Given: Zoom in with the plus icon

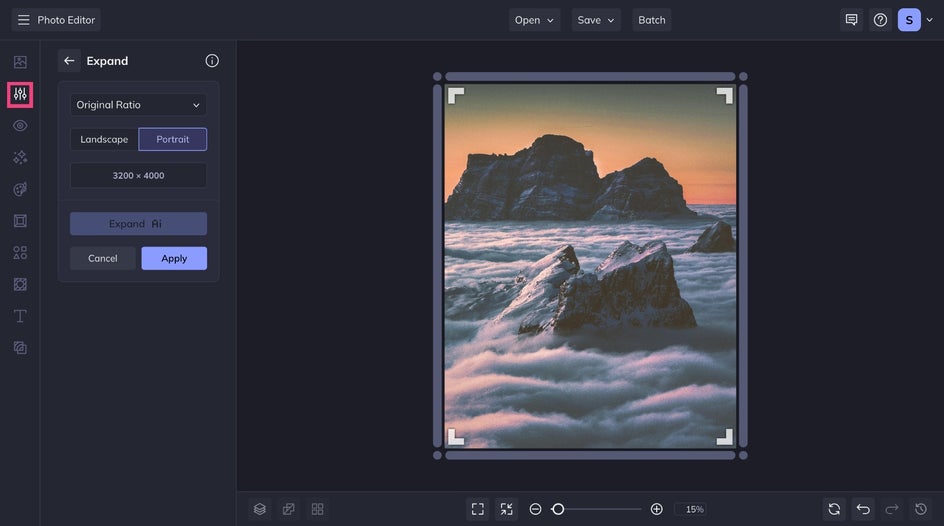Looking at the screenshot, I should [x=657, y=509].
